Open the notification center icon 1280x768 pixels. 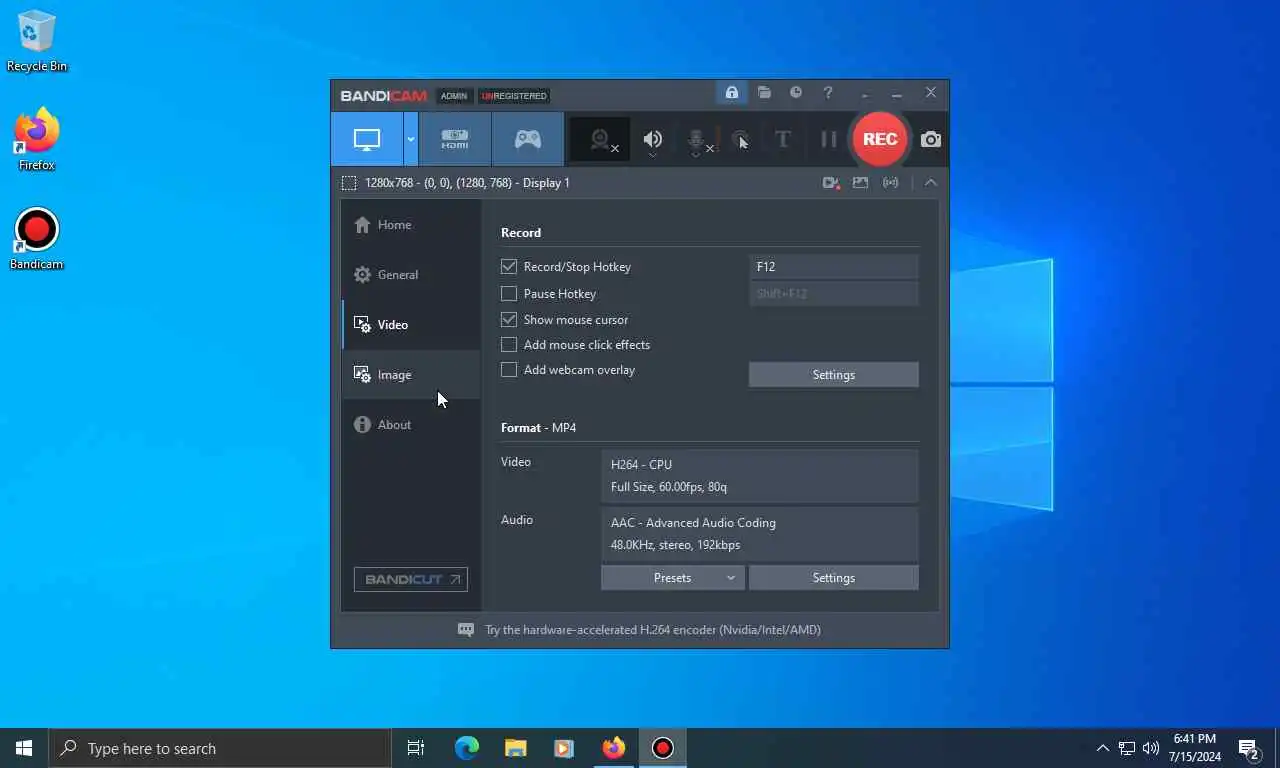1248,748
